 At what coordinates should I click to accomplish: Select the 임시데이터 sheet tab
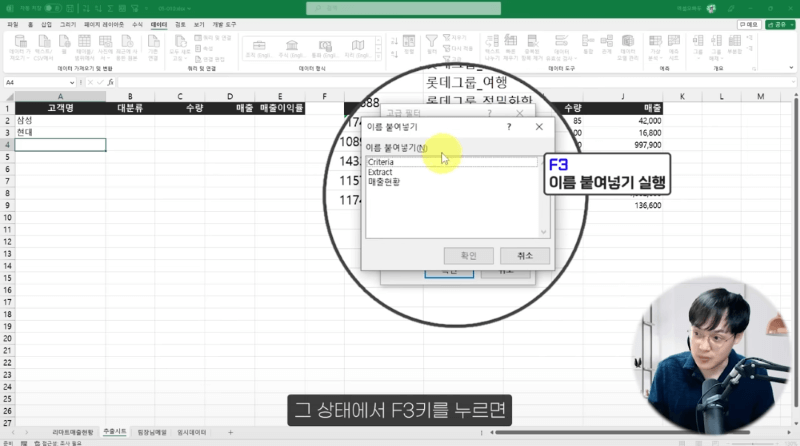(192, 432)
